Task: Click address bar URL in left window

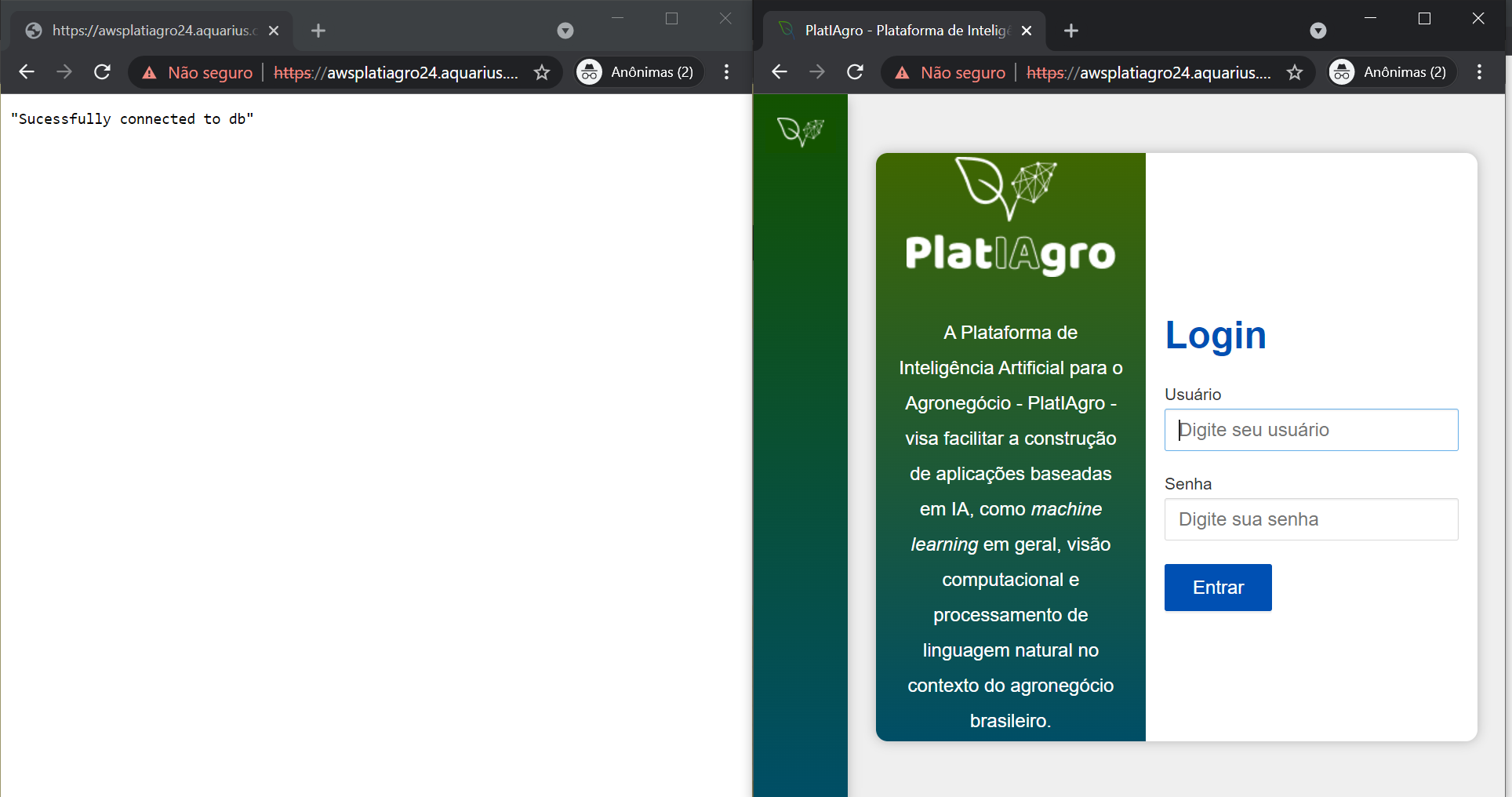Action: click(x=396, y=72)
